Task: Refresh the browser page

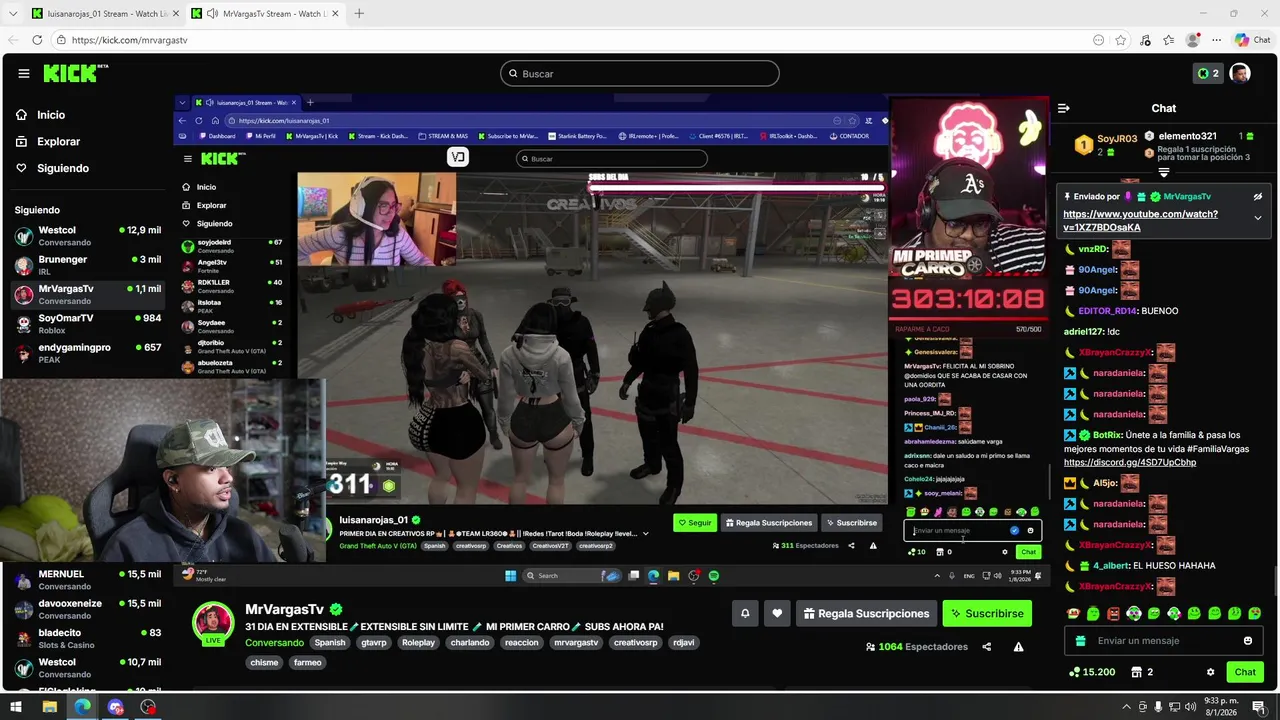Action: point(37,40)
